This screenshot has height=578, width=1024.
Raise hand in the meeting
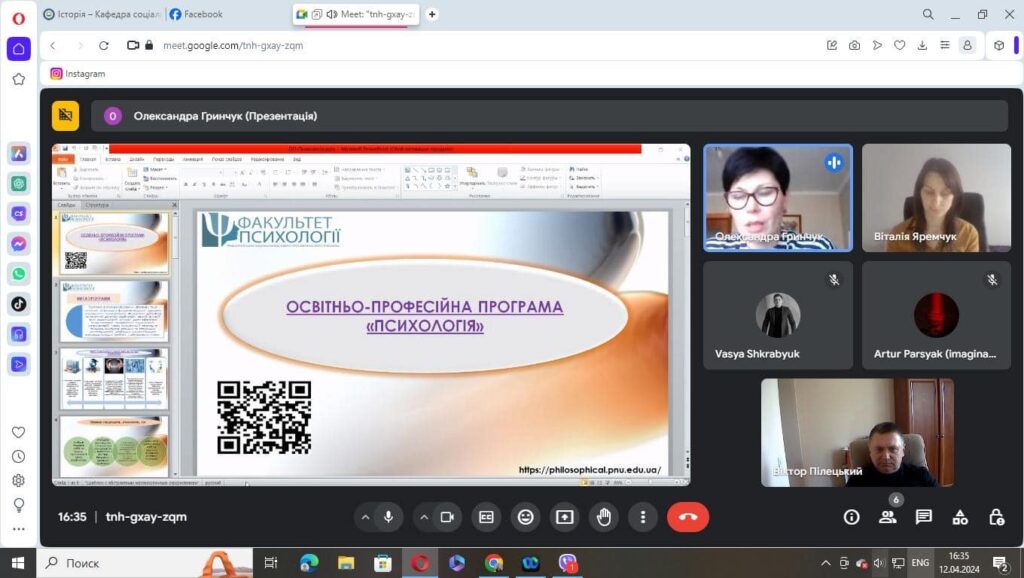(604, 517)
